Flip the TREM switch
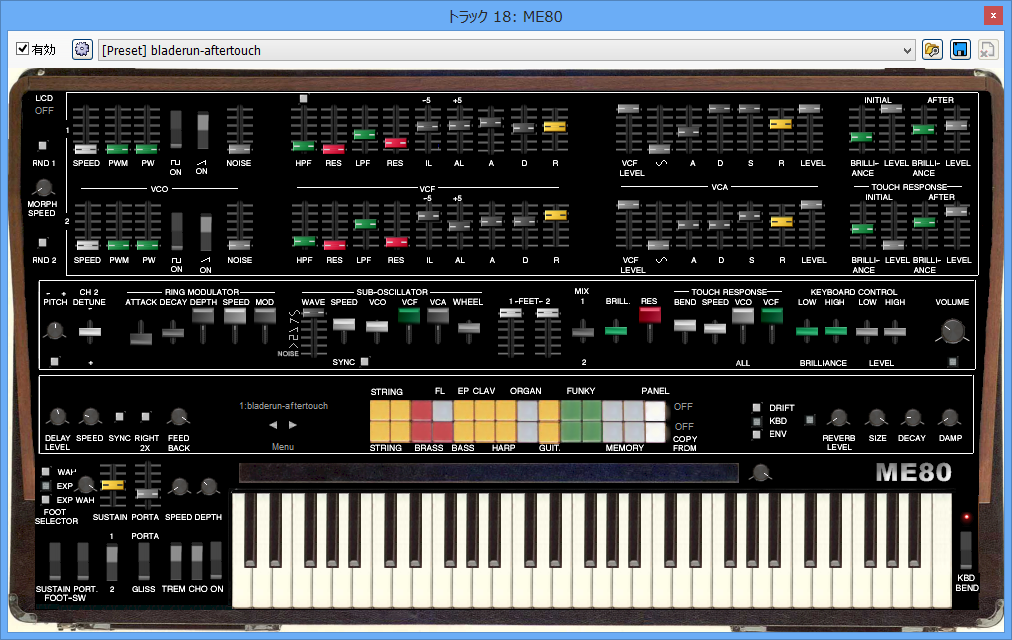Image resolution: width=1012 pixels, height=640 pixels. [176, 561]
